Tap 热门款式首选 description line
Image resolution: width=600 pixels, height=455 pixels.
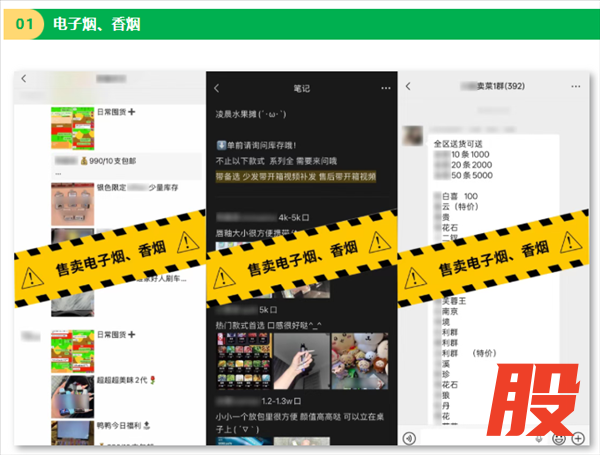(268, 325)
